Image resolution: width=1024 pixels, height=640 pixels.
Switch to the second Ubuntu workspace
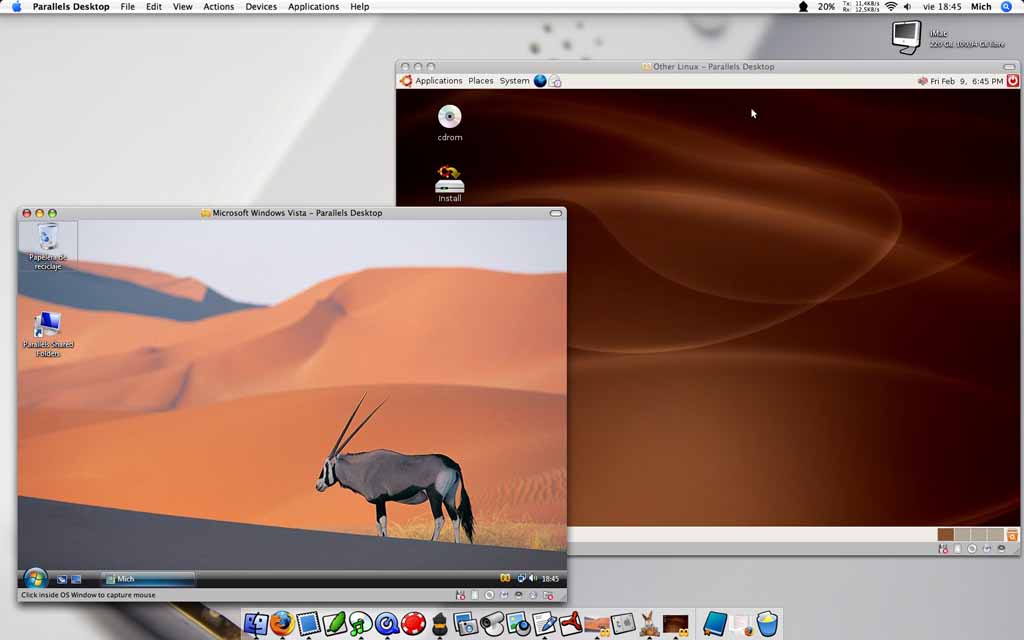(962, 534)
